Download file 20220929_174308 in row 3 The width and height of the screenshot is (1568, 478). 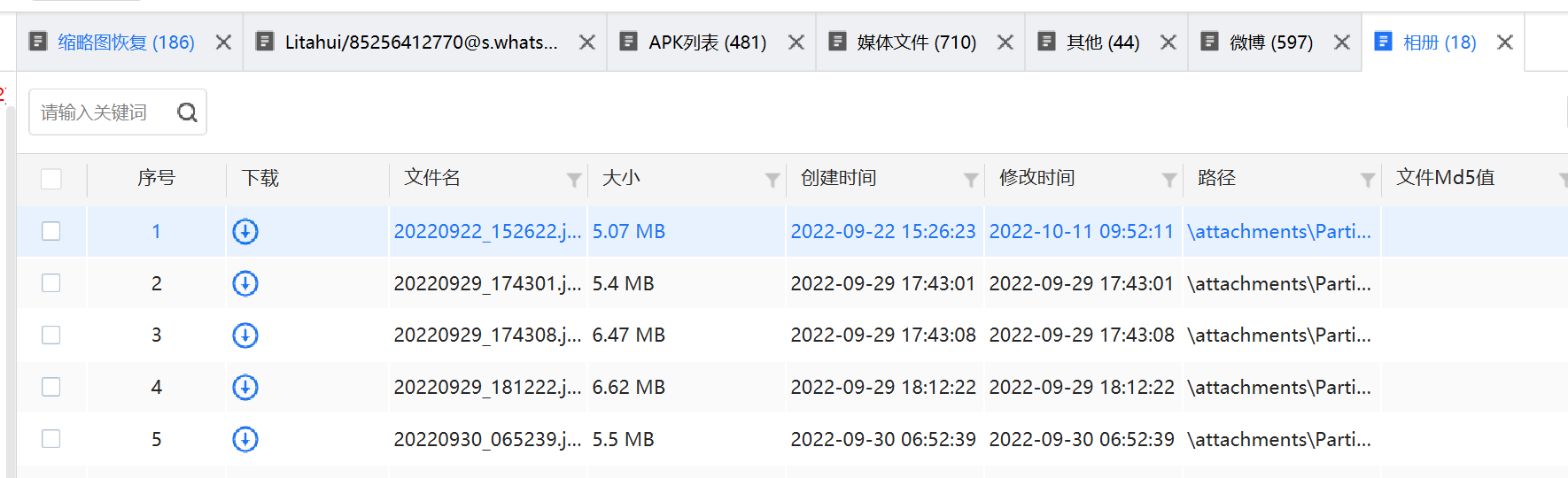click(x=245, y=335)
